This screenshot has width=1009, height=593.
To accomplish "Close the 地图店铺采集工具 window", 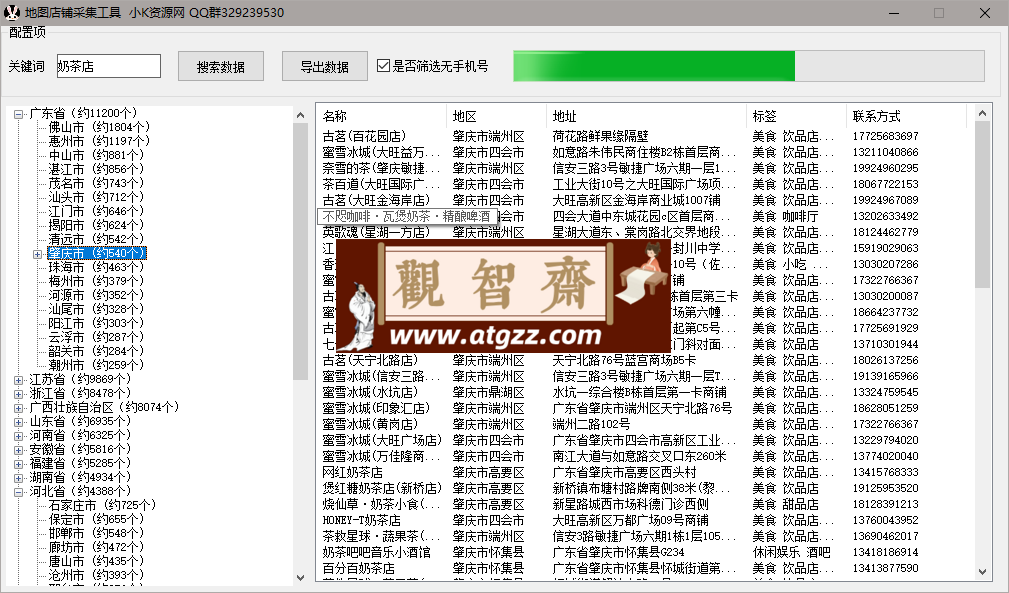I will click(985, 13).
